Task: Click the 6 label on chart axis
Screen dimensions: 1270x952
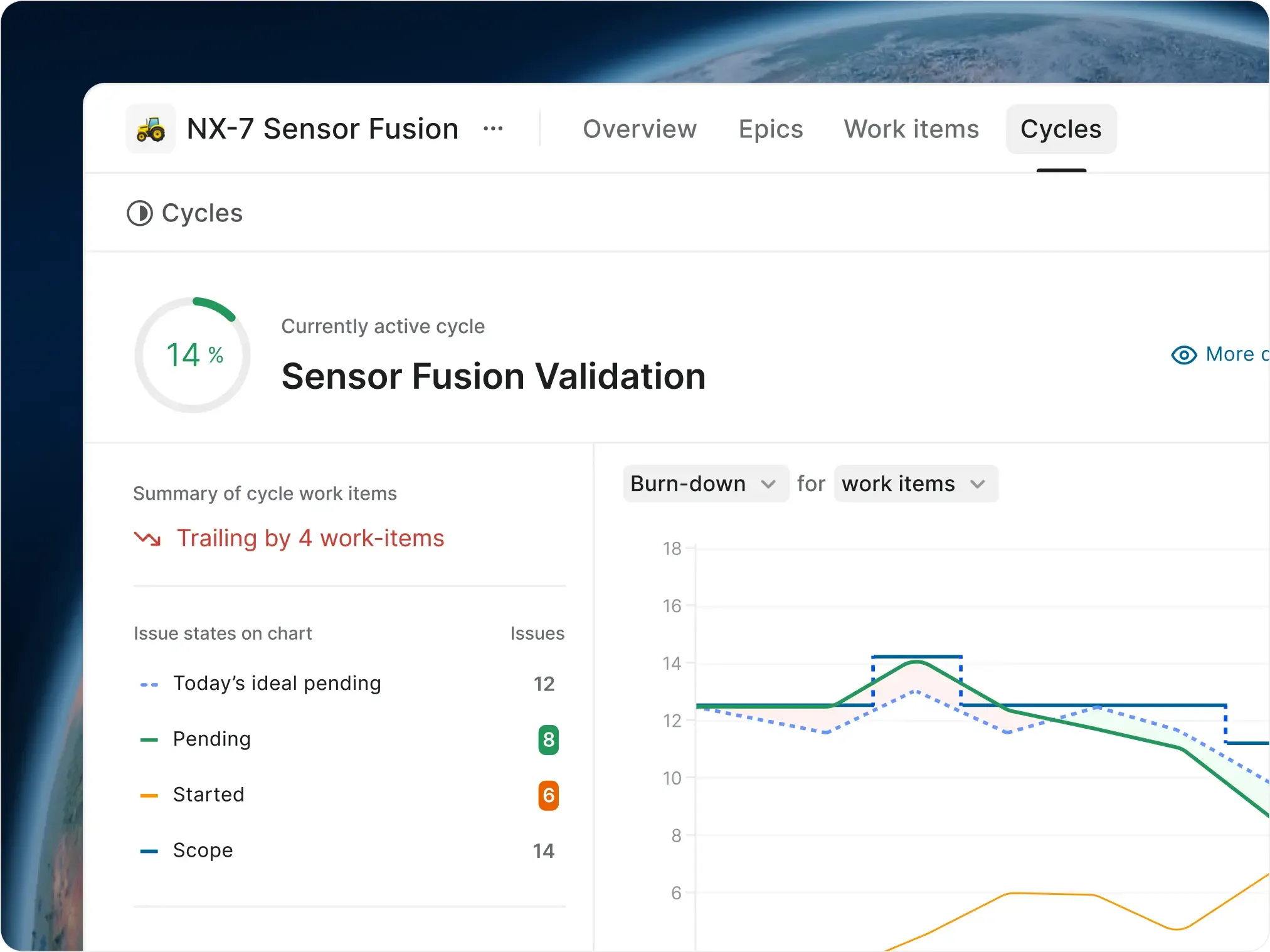Action: pos(676,893)
